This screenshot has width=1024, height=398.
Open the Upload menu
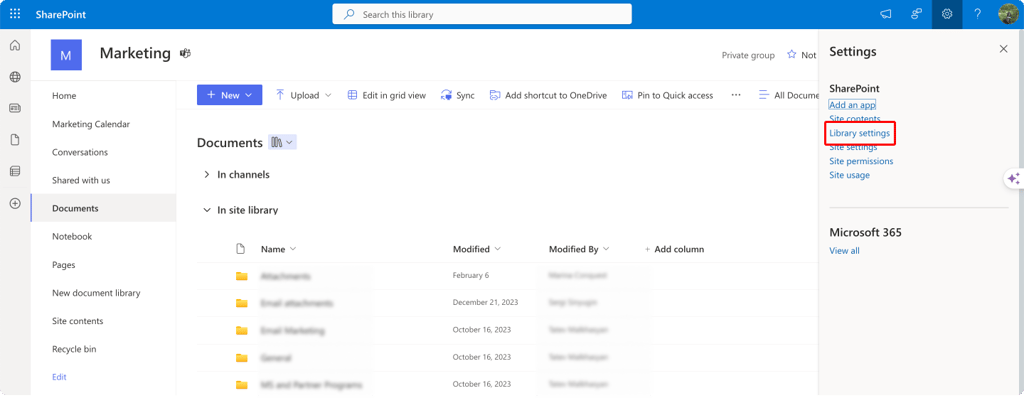pyautogui.click(x=304, y=95)
